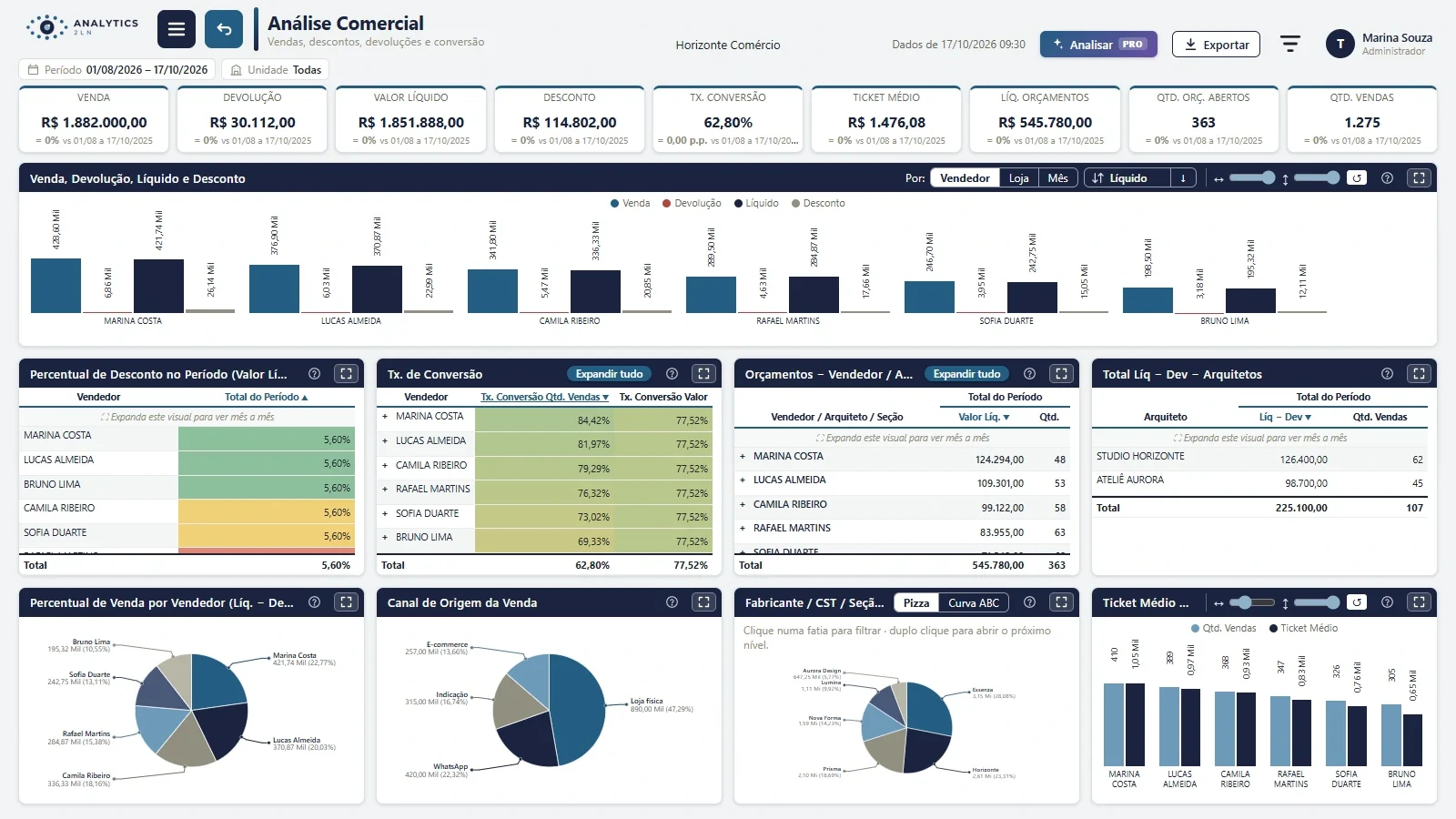The width and height of the screenshot is (1456, 819).
Task: Maximize the Ticket Médio panel
Action: 1419,602
